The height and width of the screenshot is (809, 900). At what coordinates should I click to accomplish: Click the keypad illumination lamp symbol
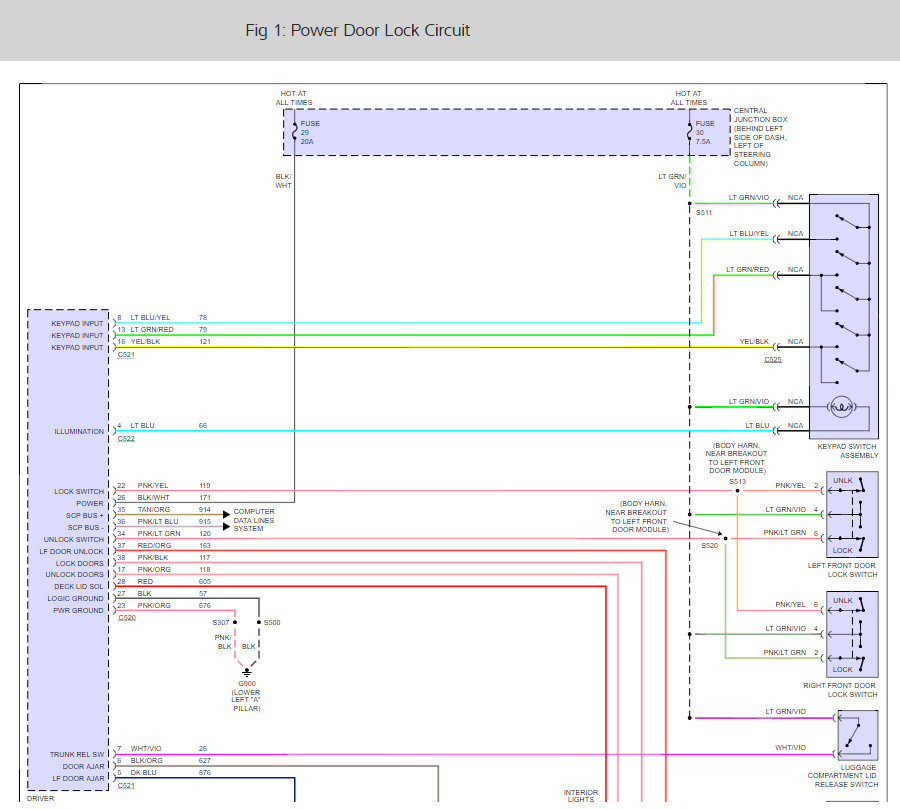click(x=843, y=407)
